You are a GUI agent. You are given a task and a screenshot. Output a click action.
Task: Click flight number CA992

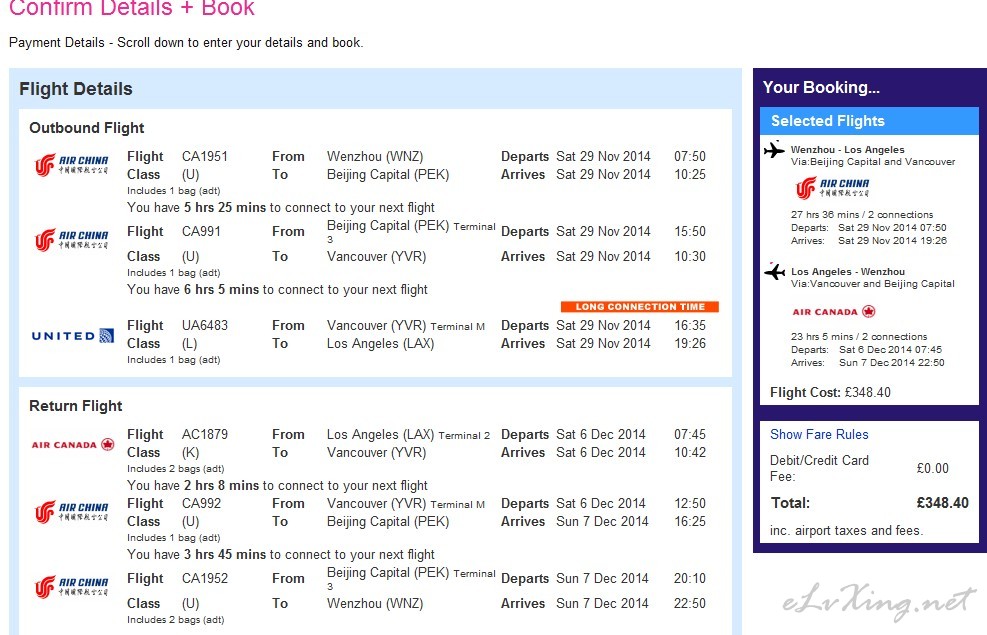[201, 503]
